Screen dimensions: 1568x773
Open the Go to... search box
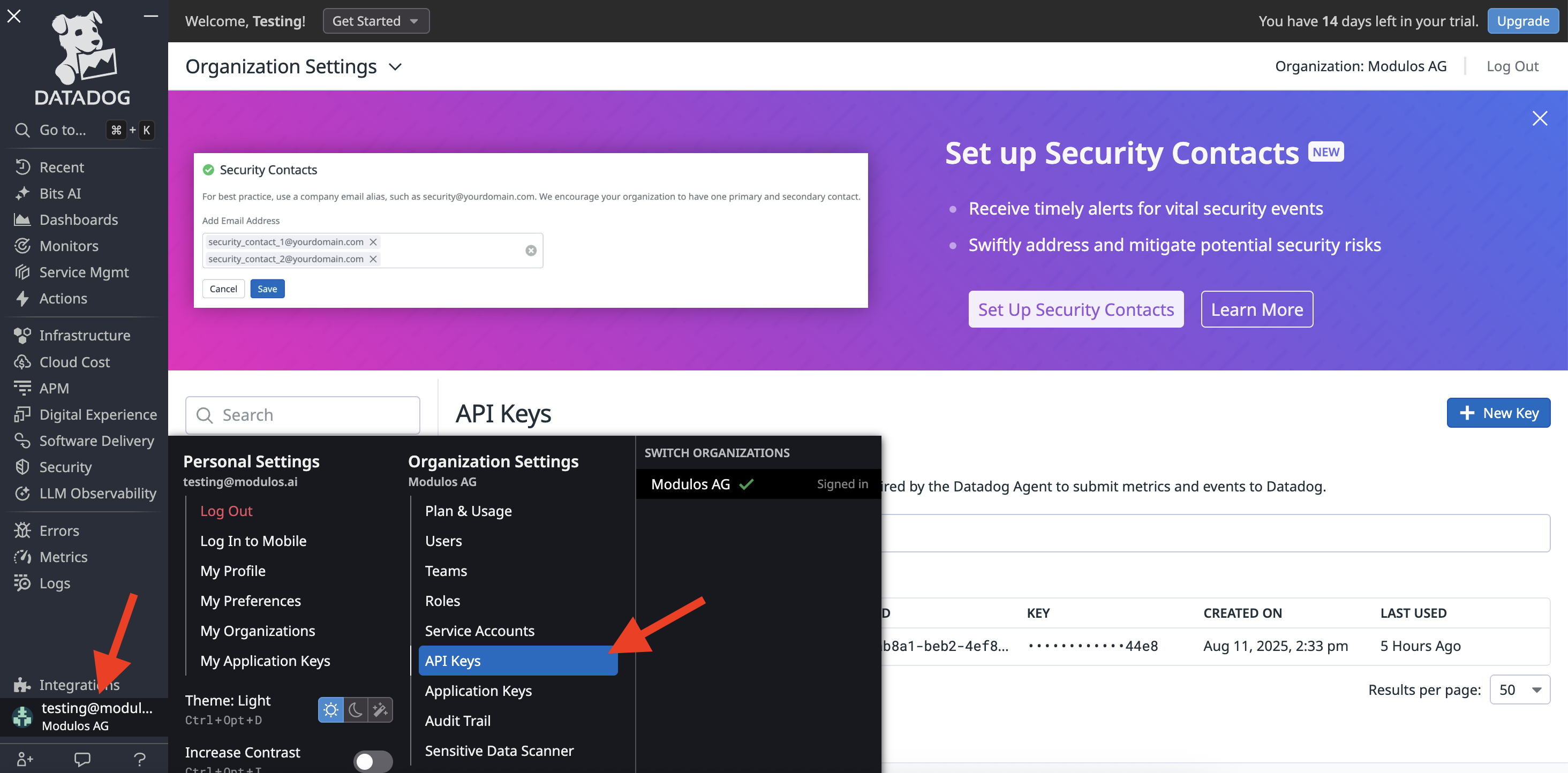pos(84,129)
